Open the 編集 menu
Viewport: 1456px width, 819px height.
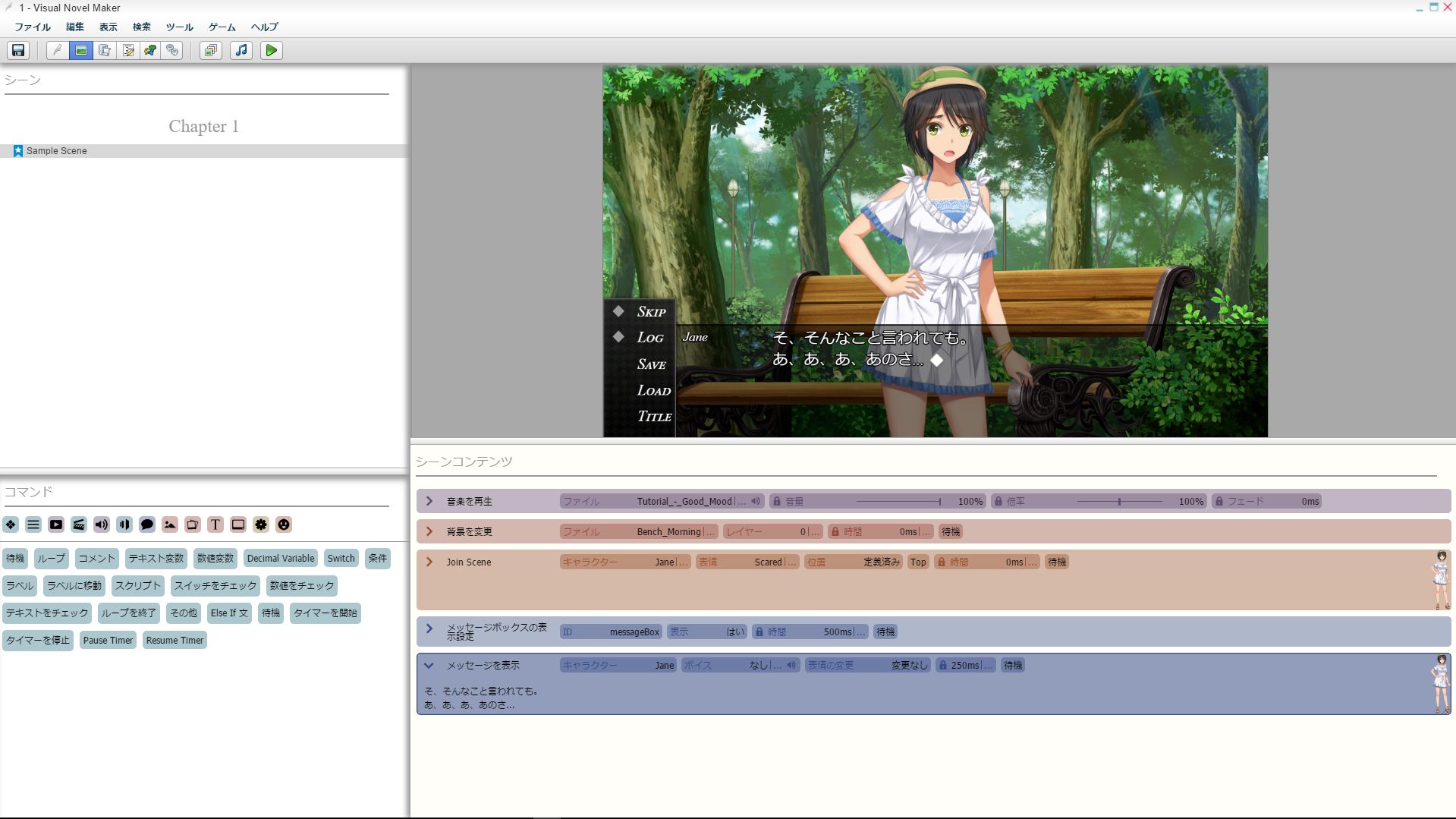[x=75, y=27]
